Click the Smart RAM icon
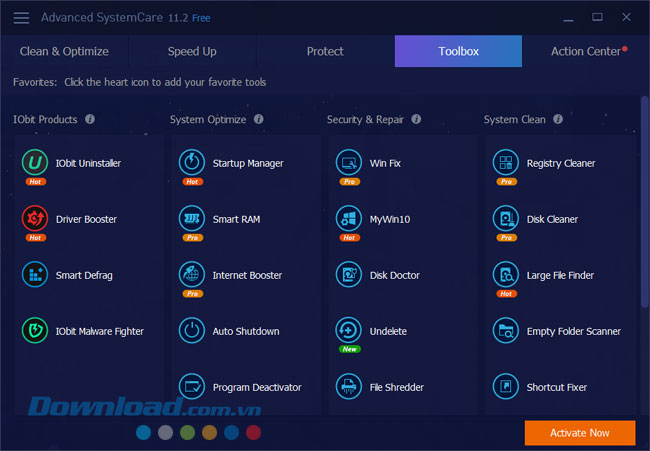 192,218
